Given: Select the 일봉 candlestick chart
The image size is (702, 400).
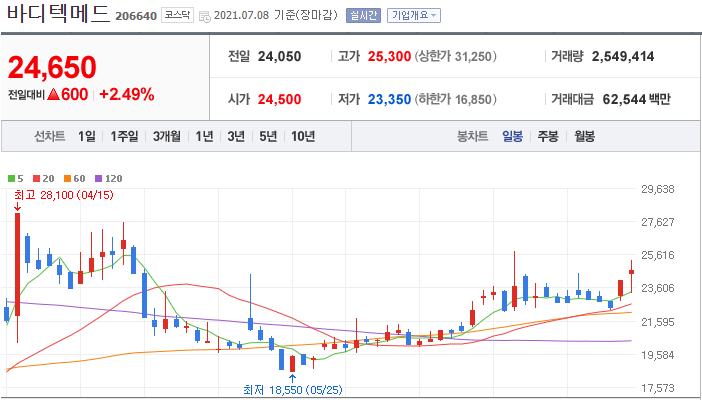Looking at the screenshot, I should point(512,136).
